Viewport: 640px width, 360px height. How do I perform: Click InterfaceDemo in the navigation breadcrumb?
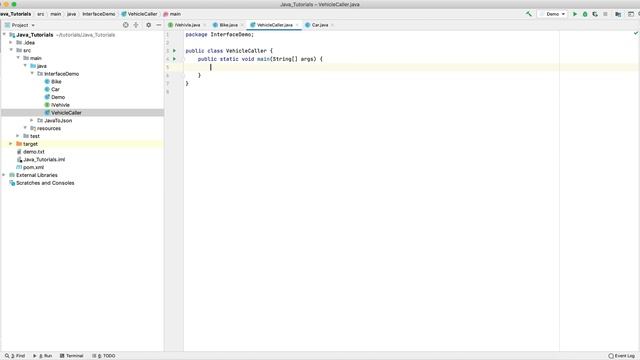[x=99, y=14]
